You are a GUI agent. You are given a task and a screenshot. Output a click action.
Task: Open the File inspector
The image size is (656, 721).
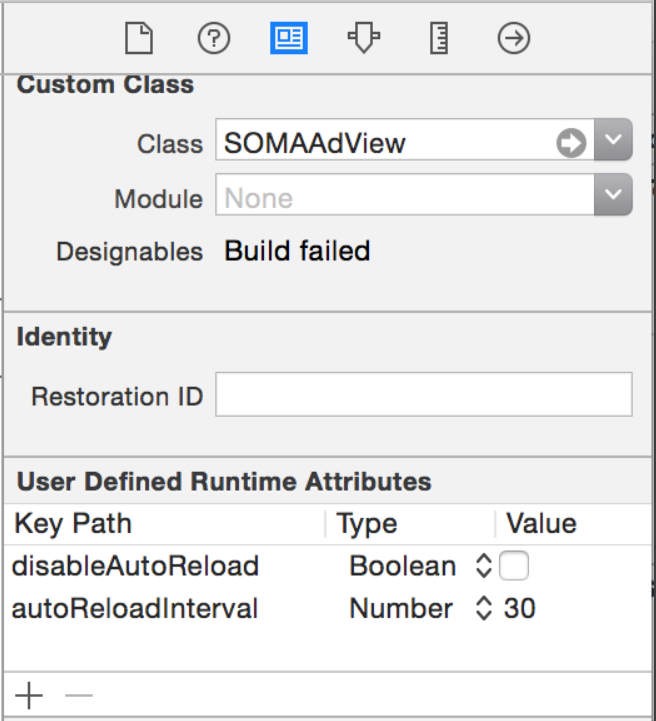(x=139, y=38)
